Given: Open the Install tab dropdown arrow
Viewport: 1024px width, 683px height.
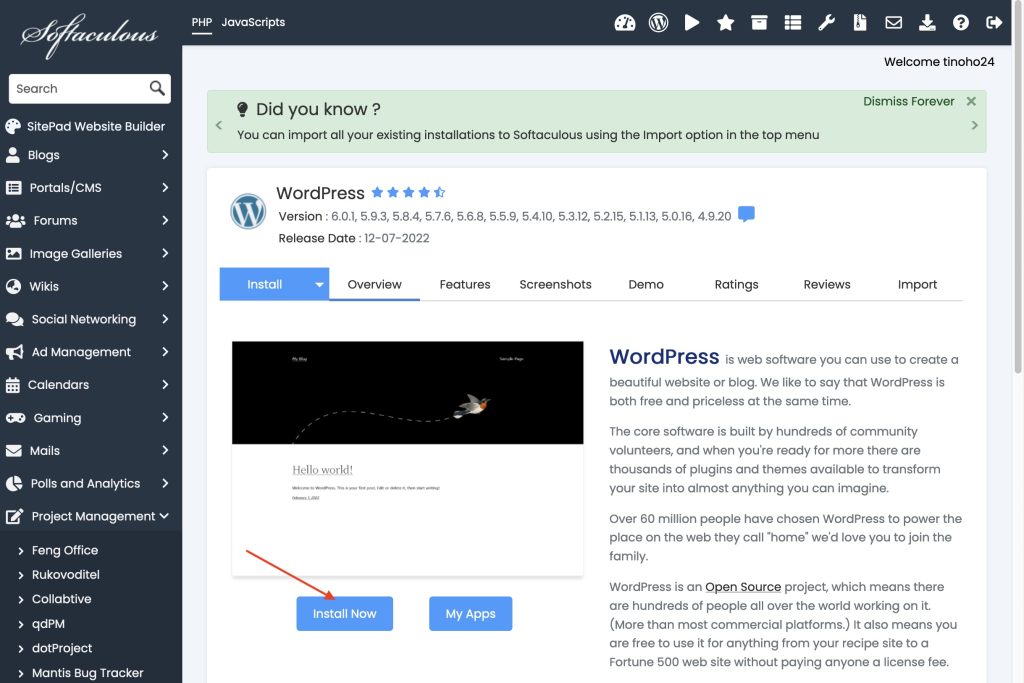Looking at the screenshot, I should point(319,284).
